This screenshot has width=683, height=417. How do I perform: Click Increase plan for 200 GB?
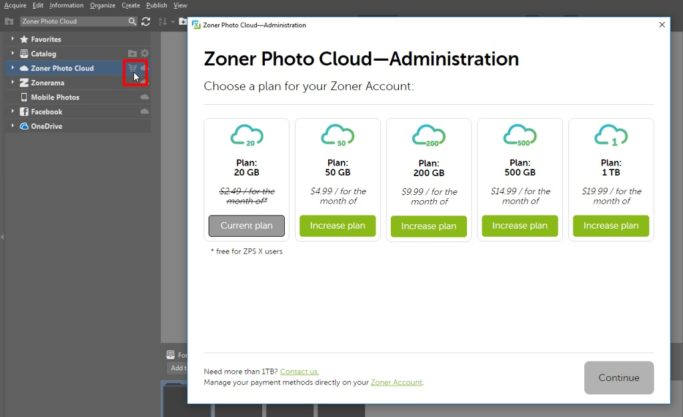[x=429, y=226]
